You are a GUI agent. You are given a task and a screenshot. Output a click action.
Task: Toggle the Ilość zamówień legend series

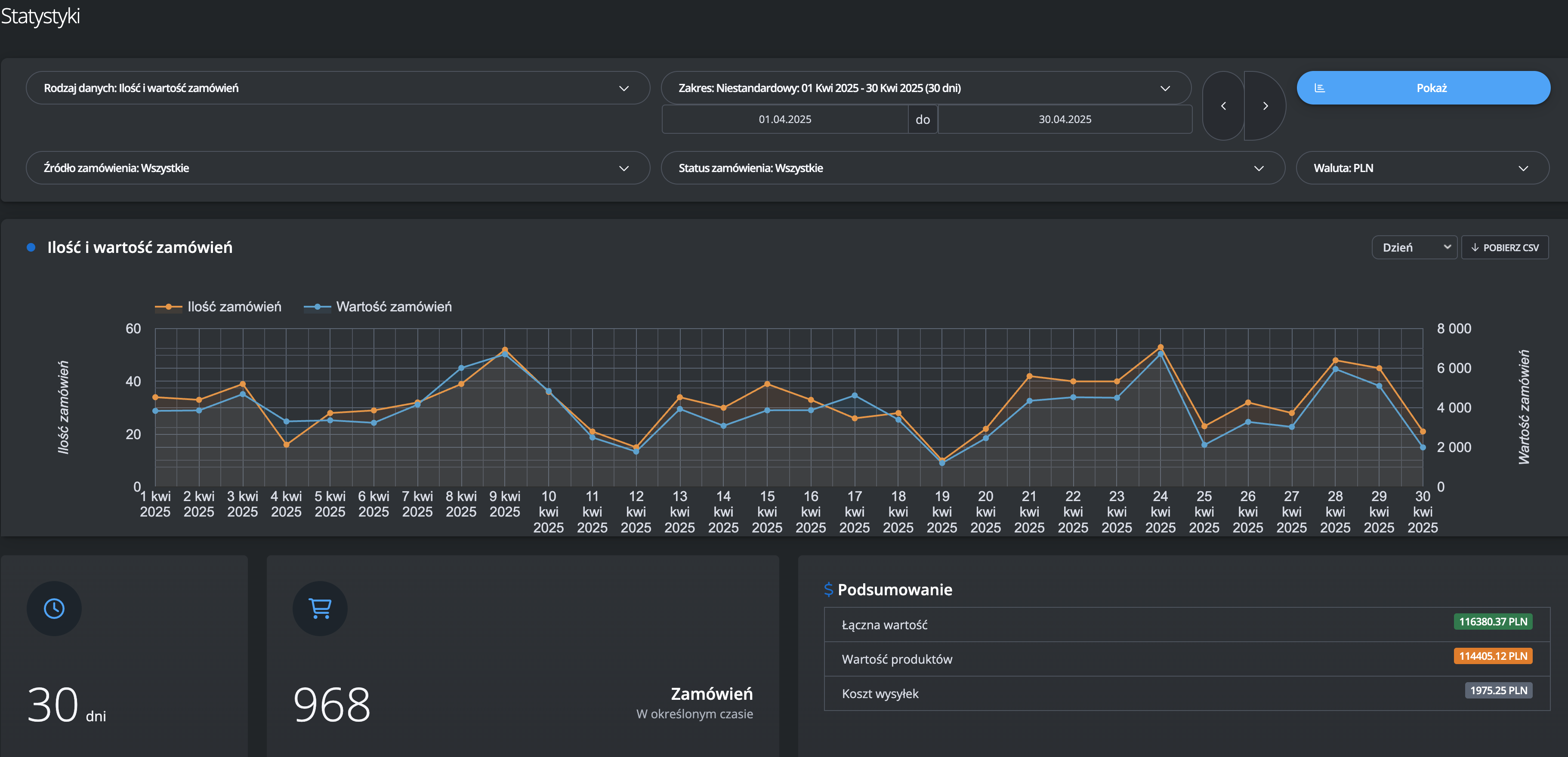[x=219, y=307]
